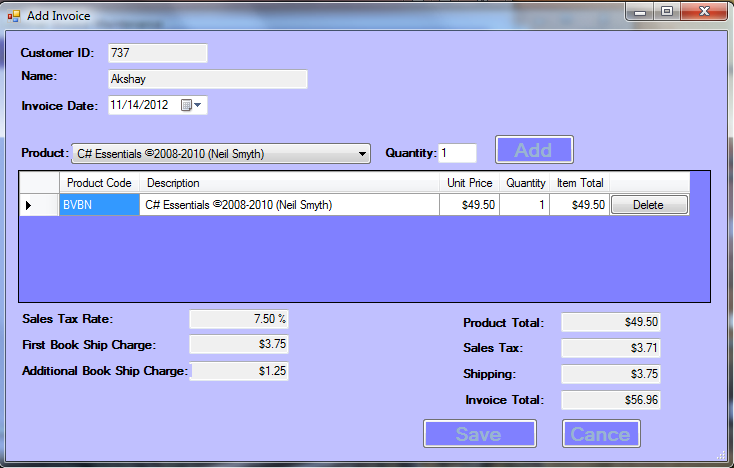This screenshot has height=468, width=734.
Task: Select the row header arrow for BVBN
Action: [x=28, y=205]
